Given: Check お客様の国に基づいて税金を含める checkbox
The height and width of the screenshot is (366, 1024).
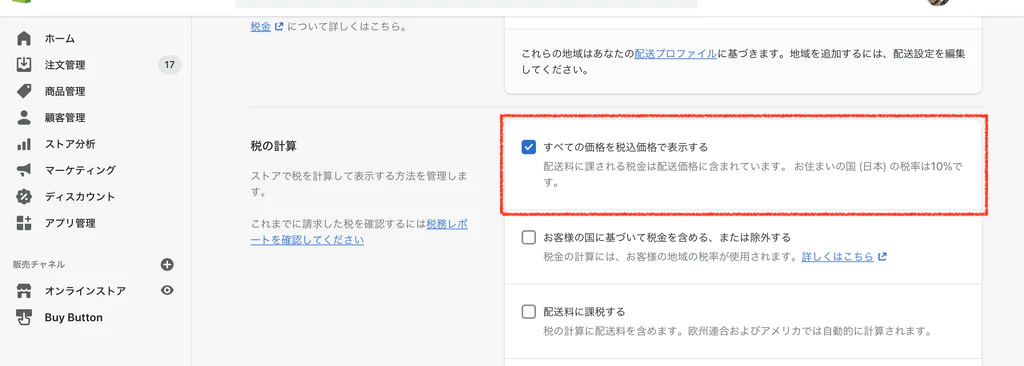Looking at the screenshot, I should 529,237.
